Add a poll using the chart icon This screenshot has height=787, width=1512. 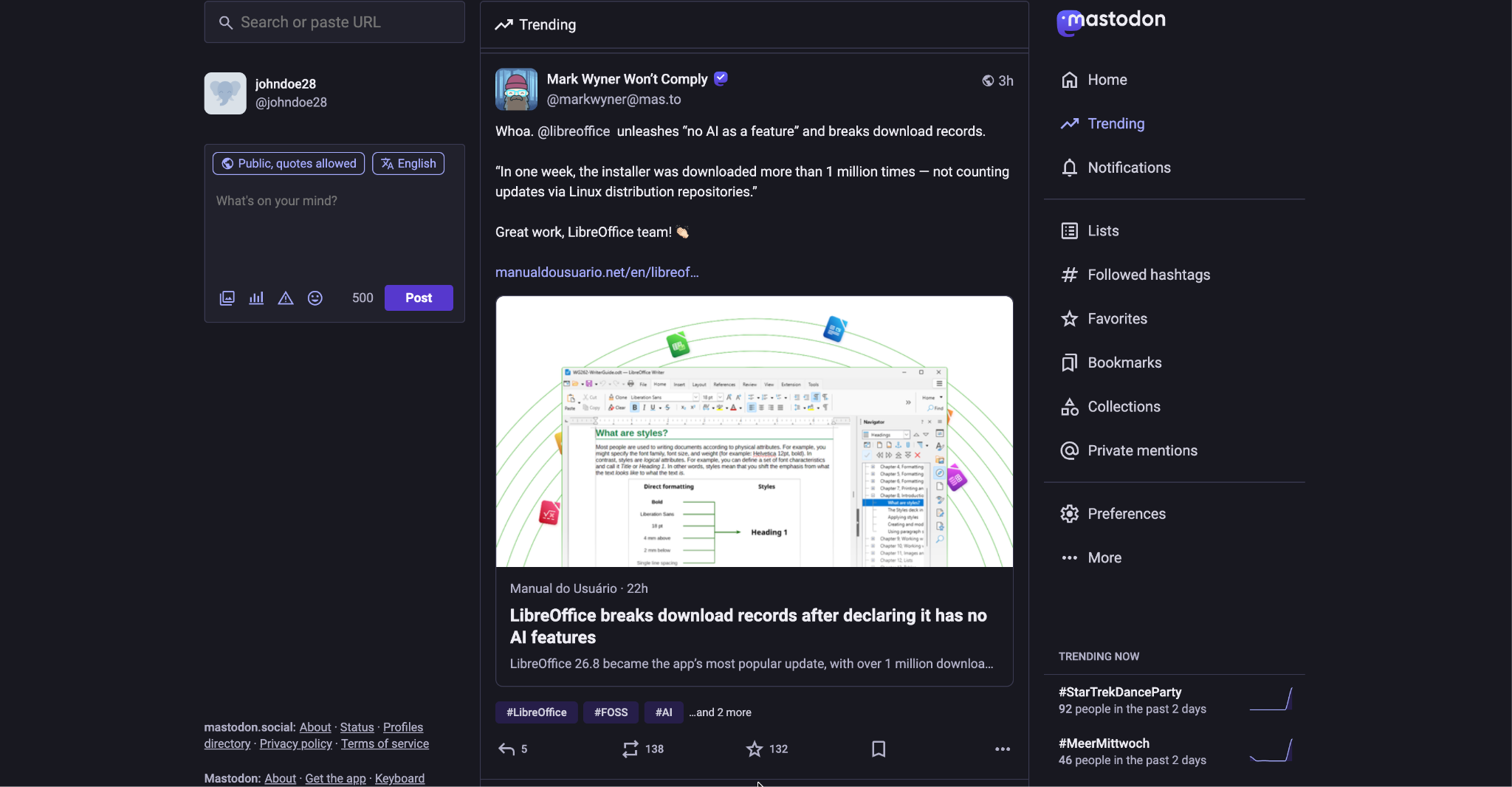256,298
